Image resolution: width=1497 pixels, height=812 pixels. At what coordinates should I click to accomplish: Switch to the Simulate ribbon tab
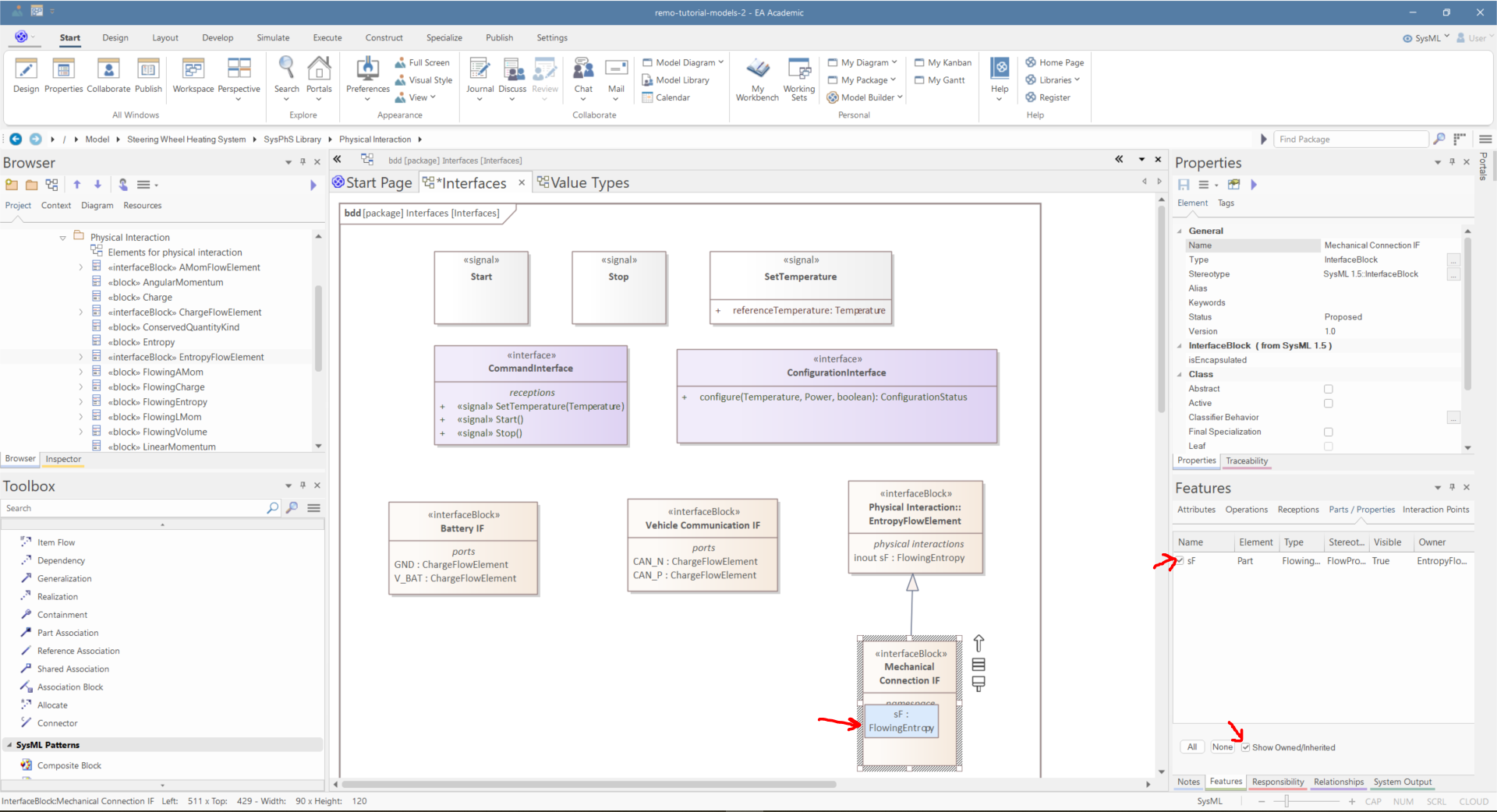273,37
